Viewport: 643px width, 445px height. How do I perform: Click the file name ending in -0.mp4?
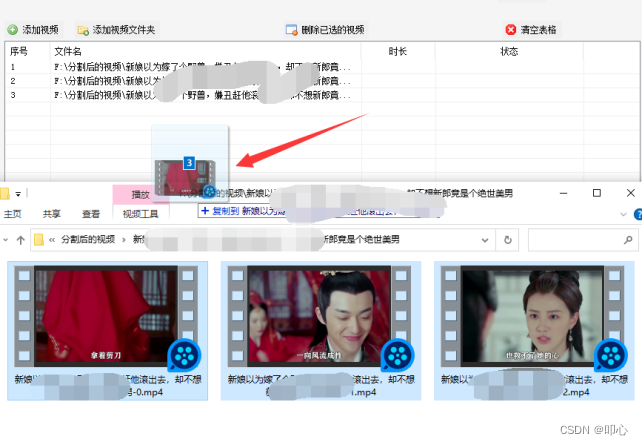coord(108,386)
